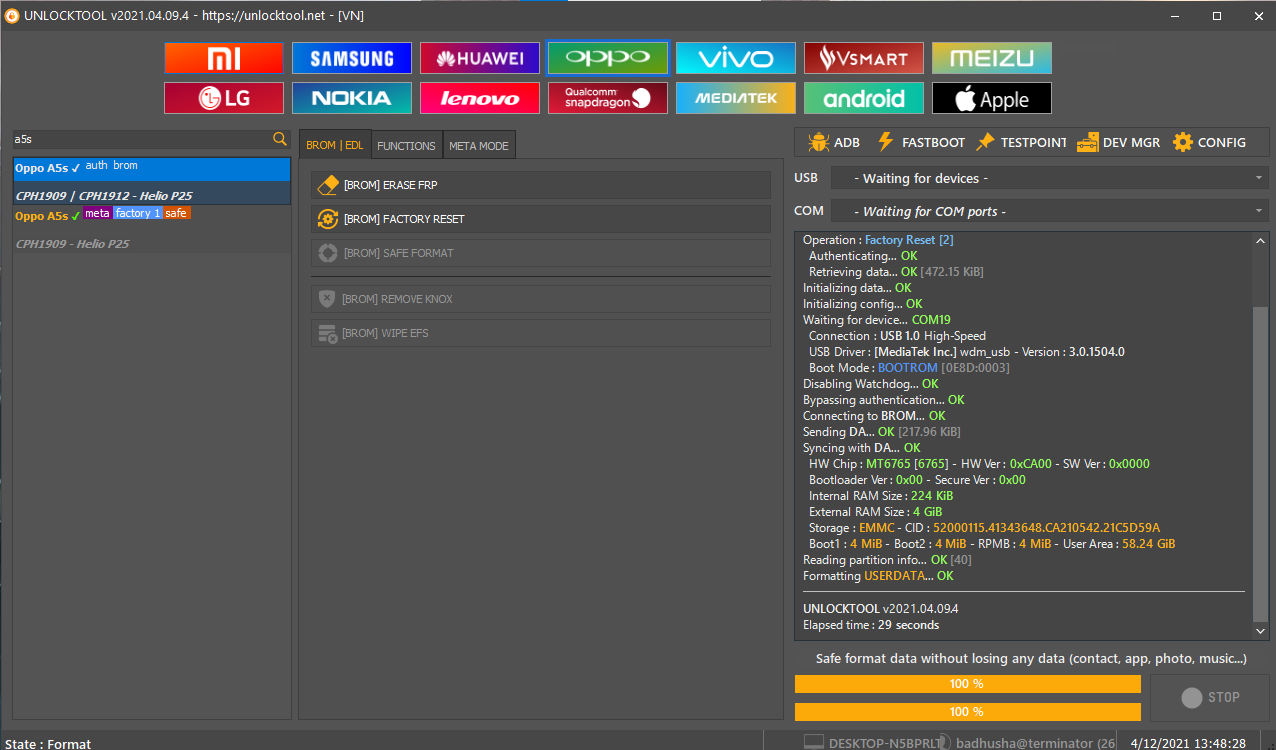The height and width of the screenshot is (750, 1276).
Task: Switch to the FUNCTIONS tab
Action: tap(406, 146)
